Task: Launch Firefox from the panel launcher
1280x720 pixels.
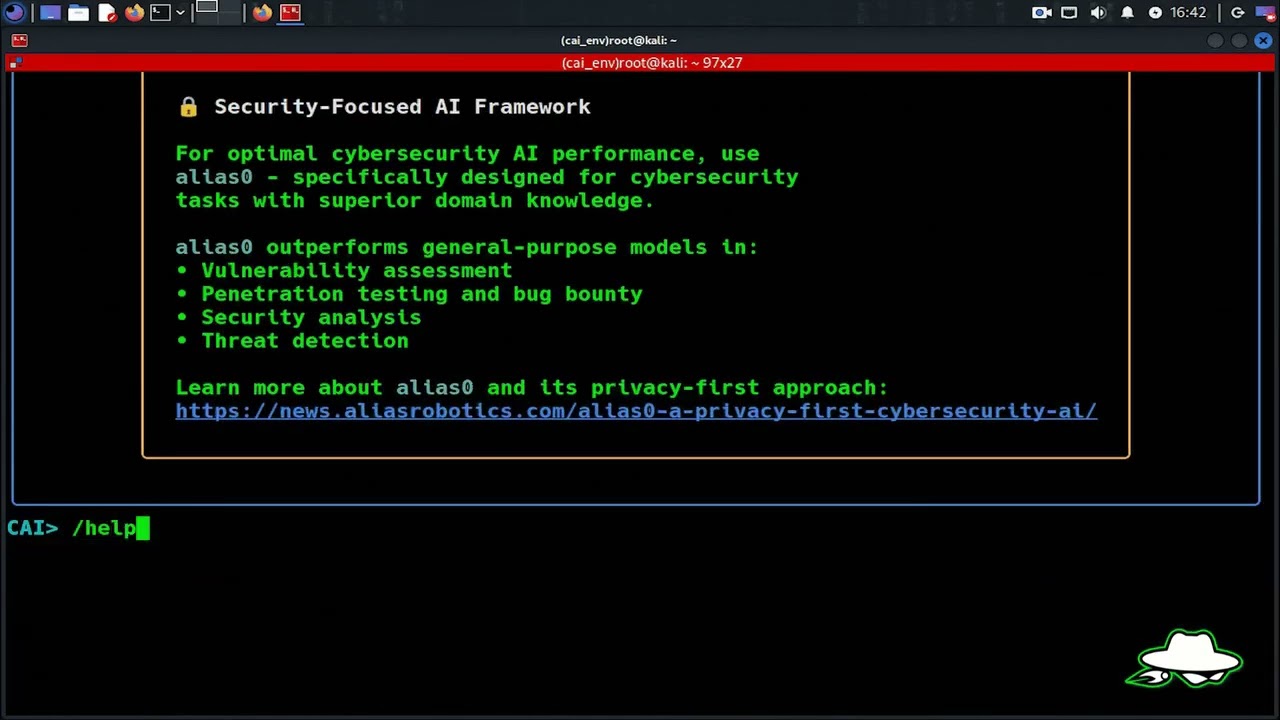Action: [x=134, y=13]
